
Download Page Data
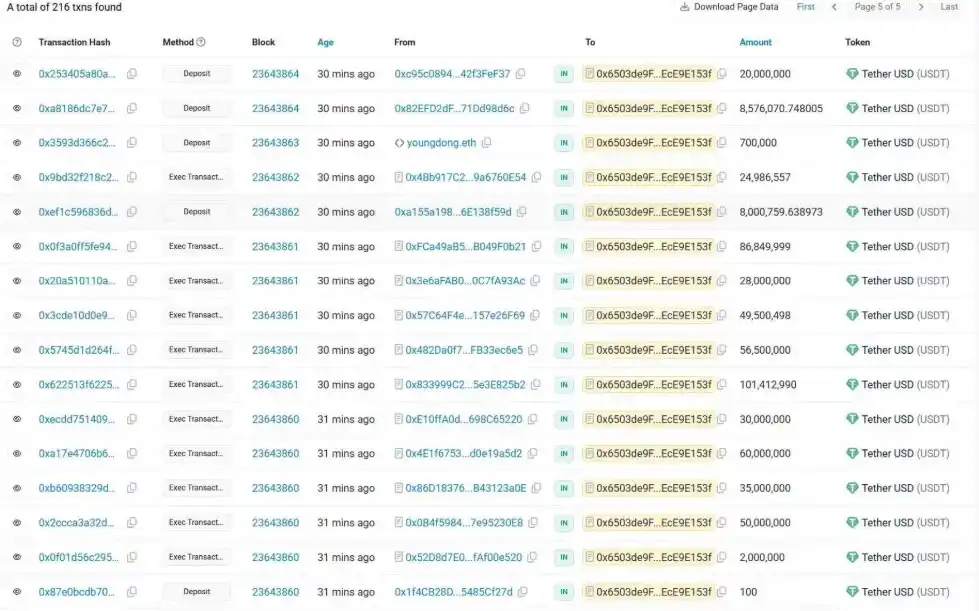click(x=729, y=7)
